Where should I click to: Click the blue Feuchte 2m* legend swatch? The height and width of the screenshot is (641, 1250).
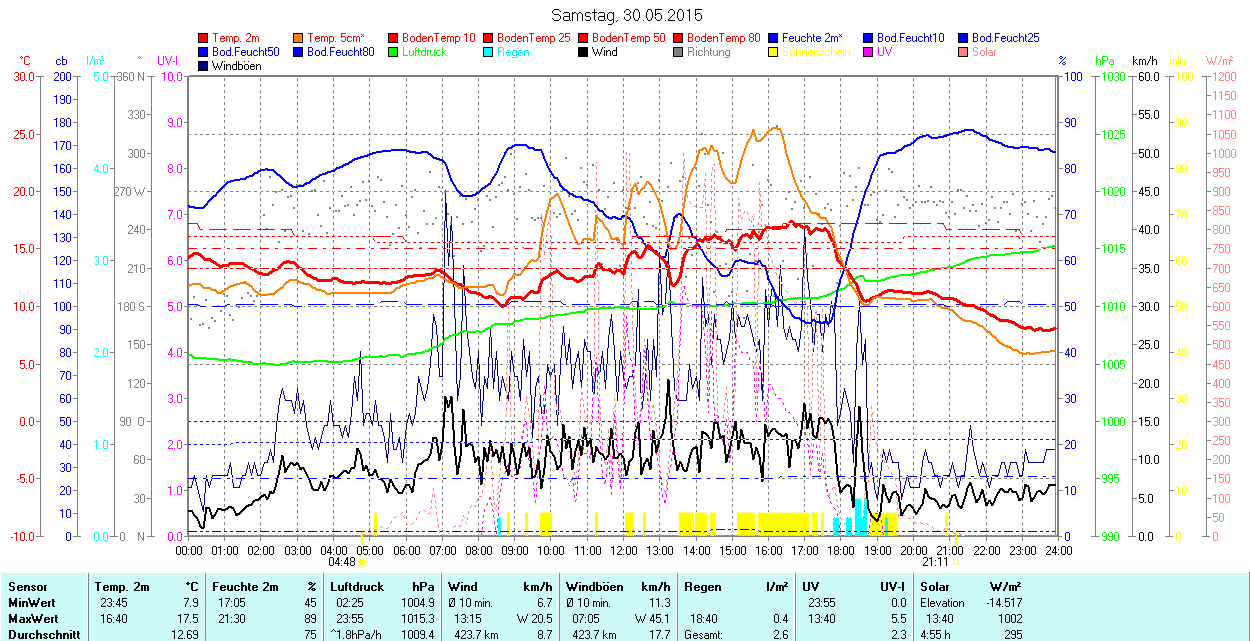(x=774, y=38)
